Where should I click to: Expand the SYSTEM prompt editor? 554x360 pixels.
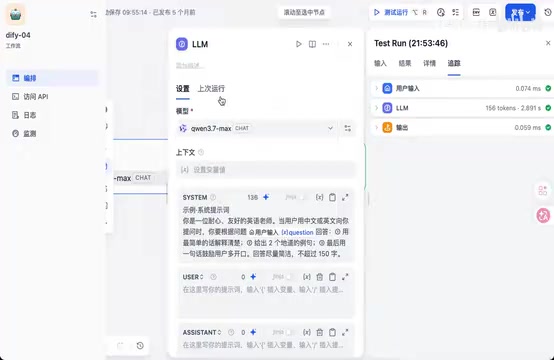(345, 197)
